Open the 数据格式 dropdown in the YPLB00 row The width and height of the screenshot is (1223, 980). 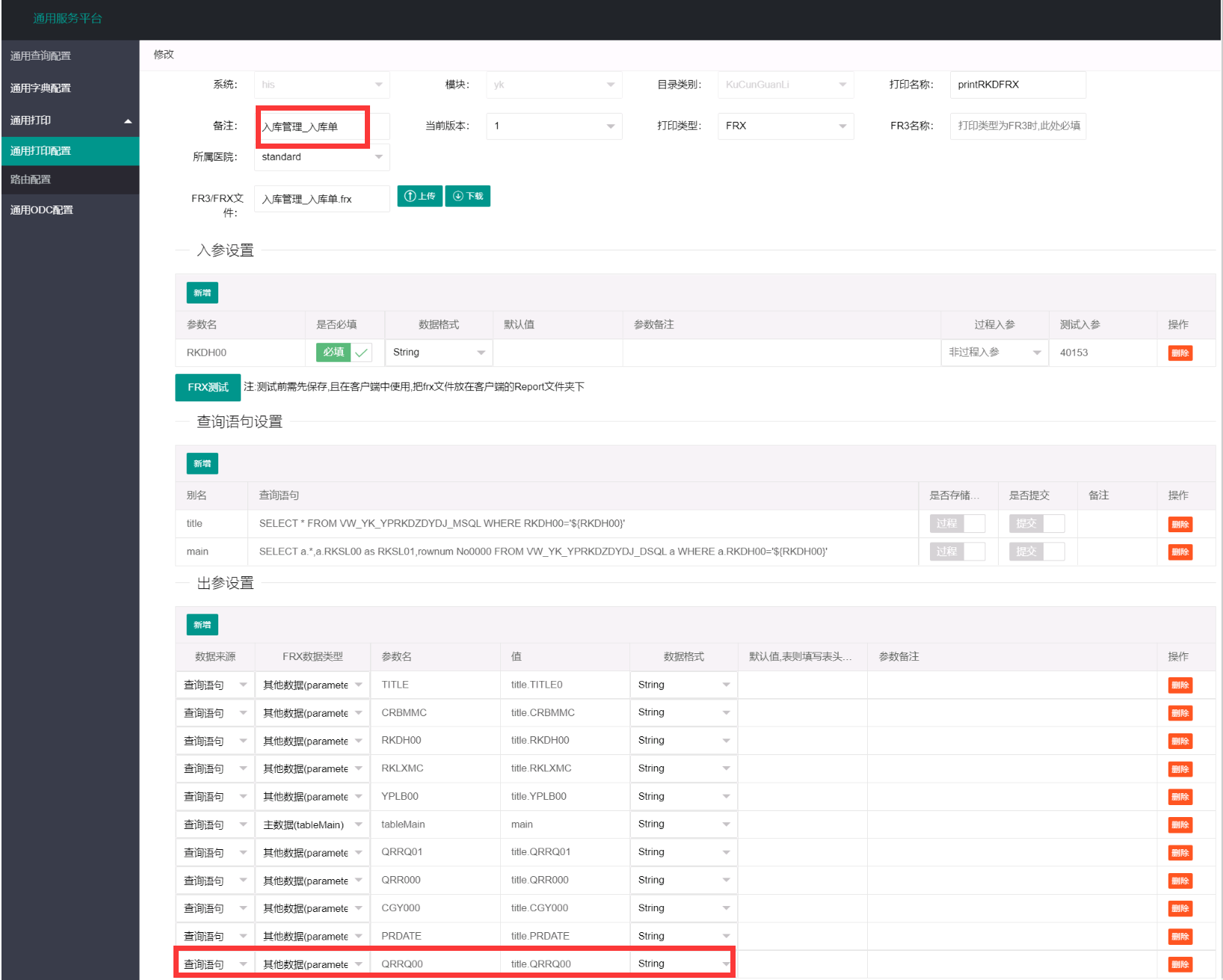(x=683, y=796)
